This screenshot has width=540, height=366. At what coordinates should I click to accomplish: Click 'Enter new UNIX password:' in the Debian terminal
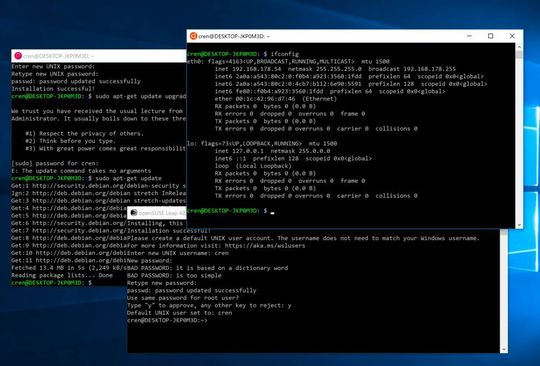coord(53,66)
